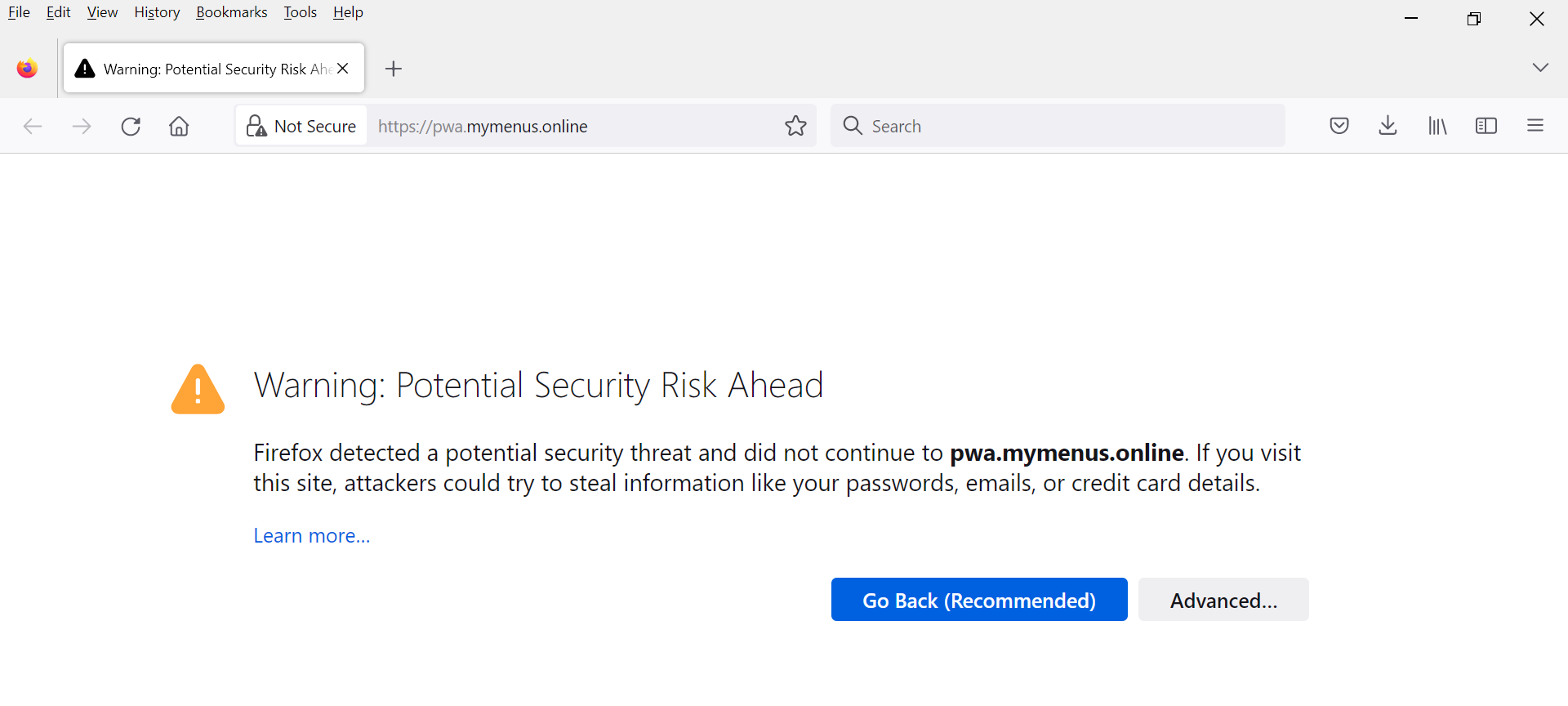Screen dimensions: 1568x706
Task: Click the 'Not Secure' label text
Action: coord(315,127)
